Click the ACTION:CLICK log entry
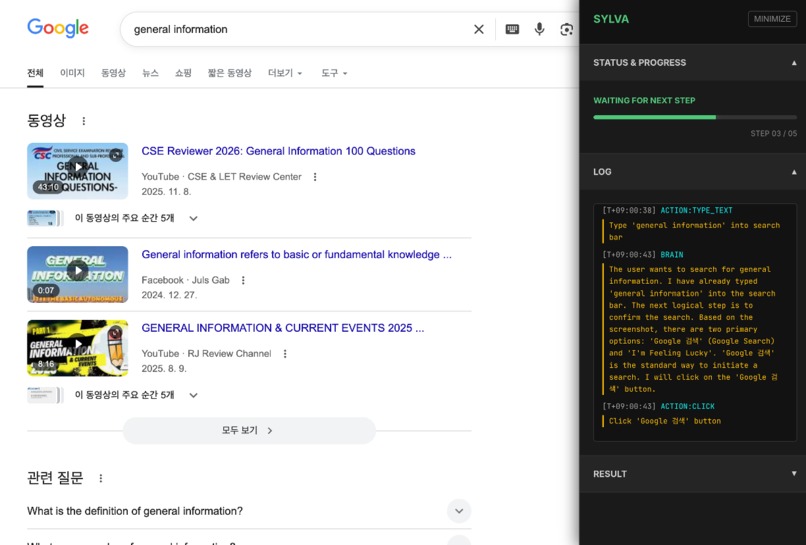The image size is (806, 545). (x=687, y=406)
